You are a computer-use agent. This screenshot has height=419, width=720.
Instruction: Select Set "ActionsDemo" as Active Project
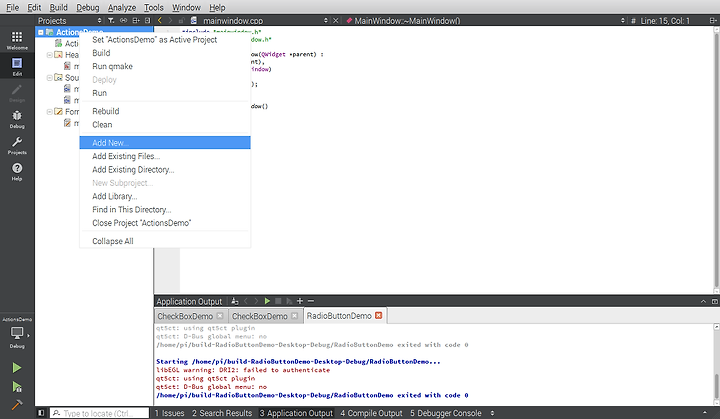[165, 40]
